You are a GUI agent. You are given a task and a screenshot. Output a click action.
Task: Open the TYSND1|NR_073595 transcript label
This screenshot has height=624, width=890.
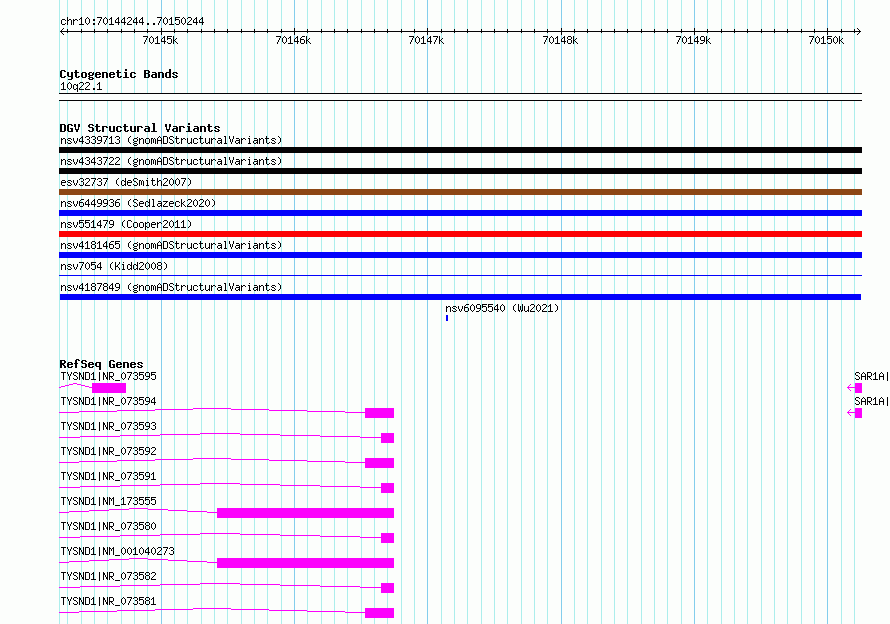108,376
